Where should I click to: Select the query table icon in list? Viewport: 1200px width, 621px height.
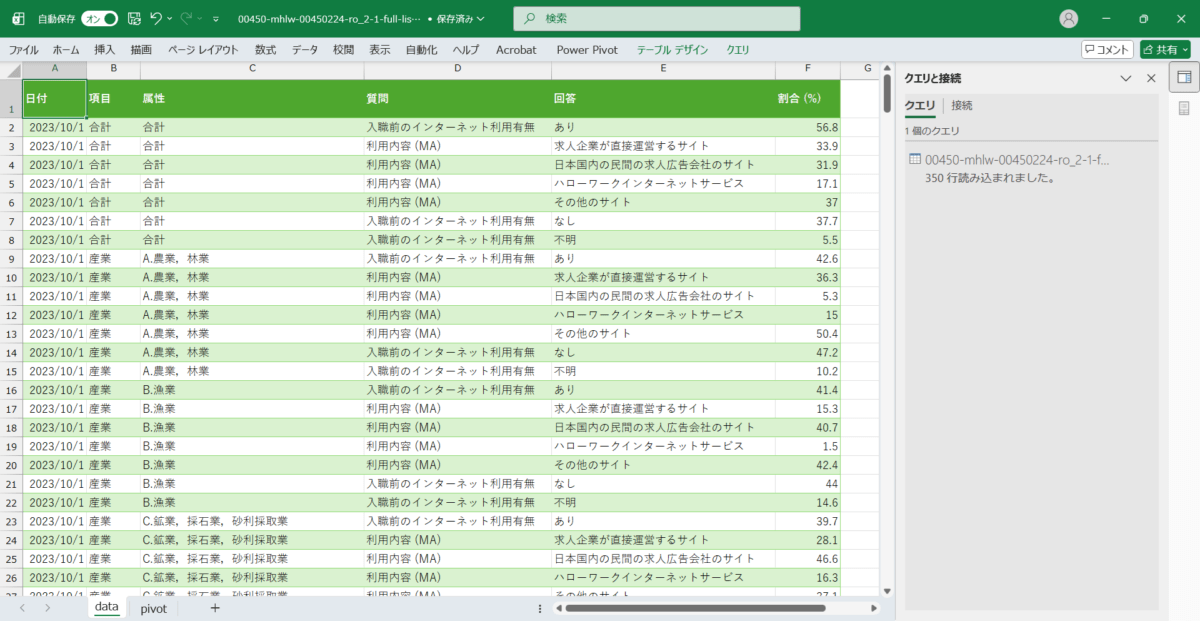914,160
